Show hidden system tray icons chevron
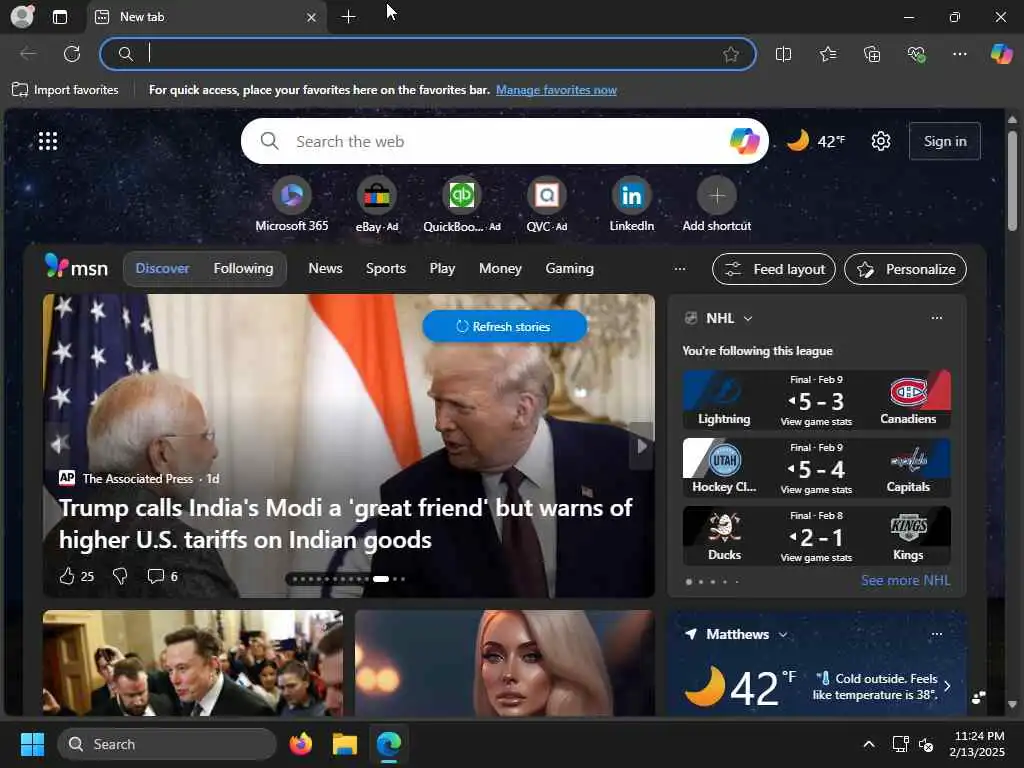 (869, 744)
